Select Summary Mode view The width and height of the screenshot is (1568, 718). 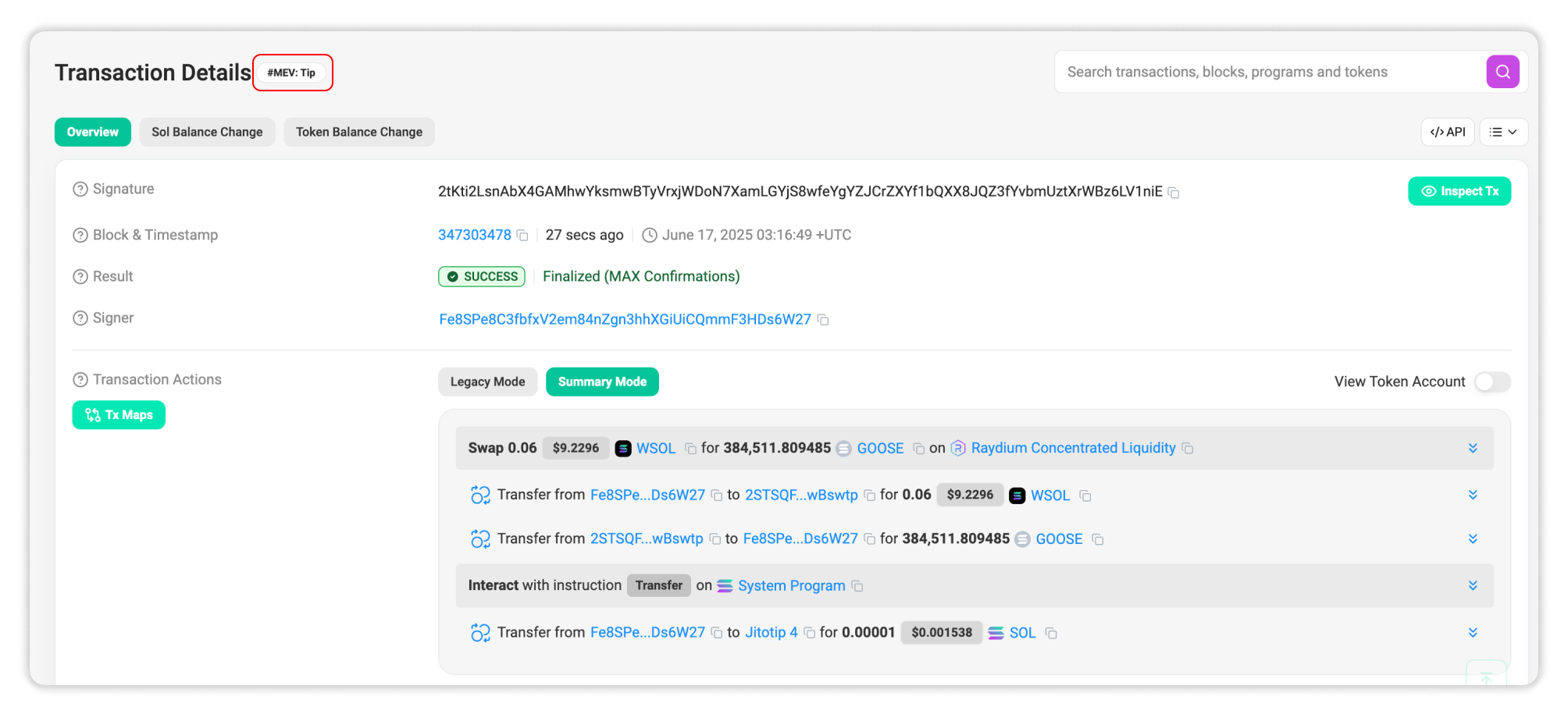point(602,382)
